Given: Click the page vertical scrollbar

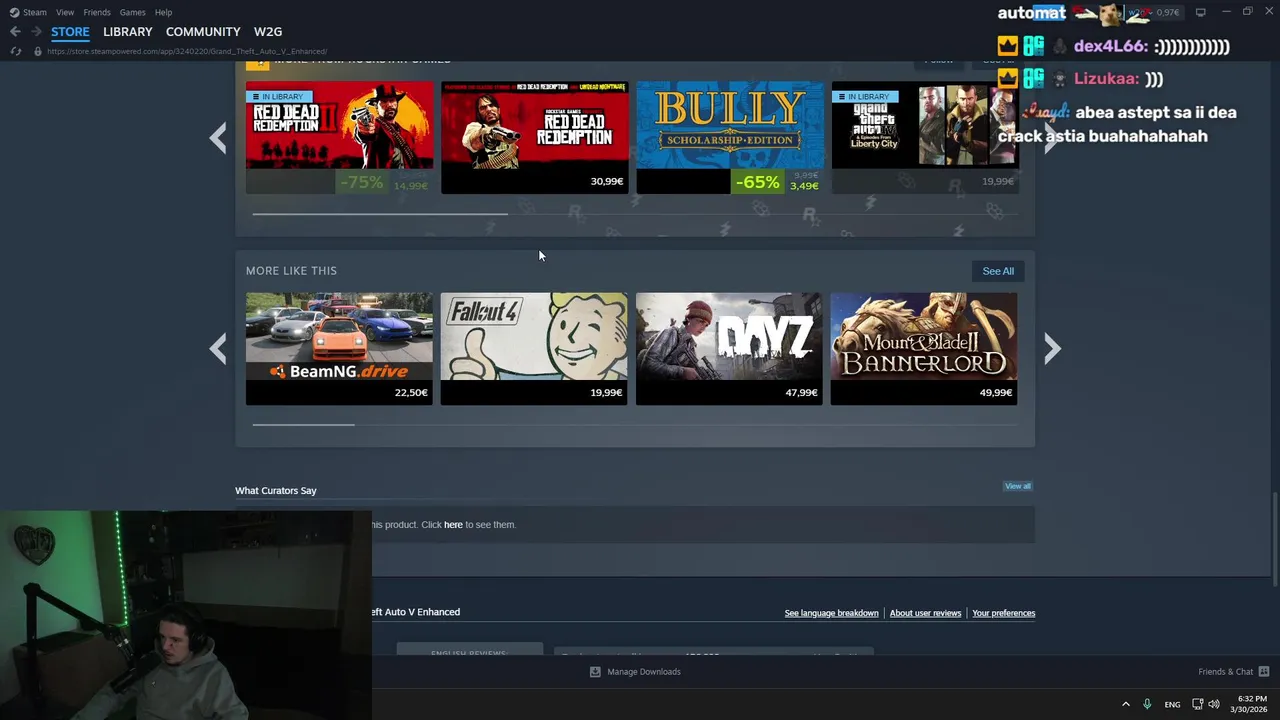Looking at the screenshot, I should (x=1274, y=540).
